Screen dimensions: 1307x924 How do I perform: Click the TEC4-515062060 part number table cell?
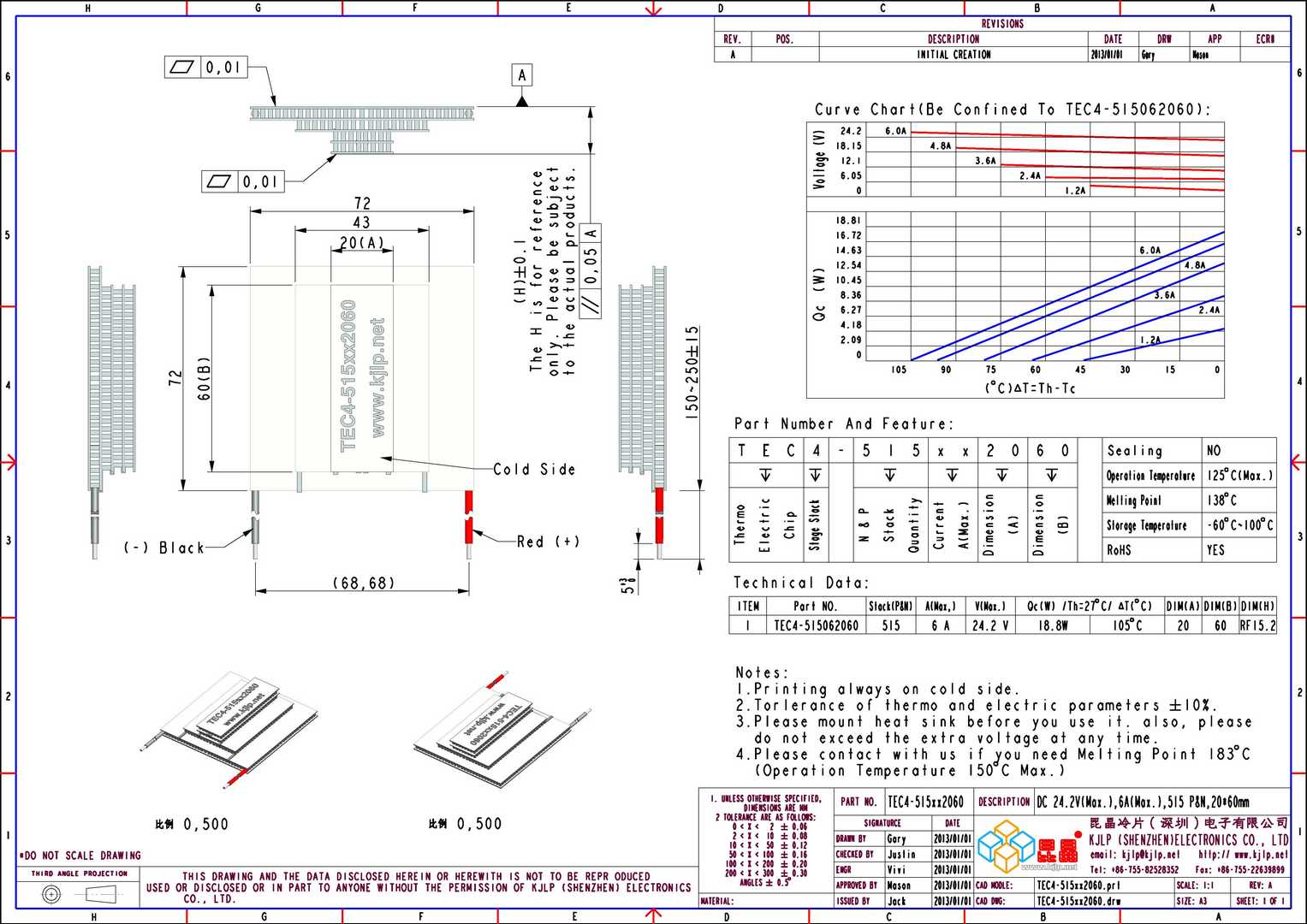(817, 625)
